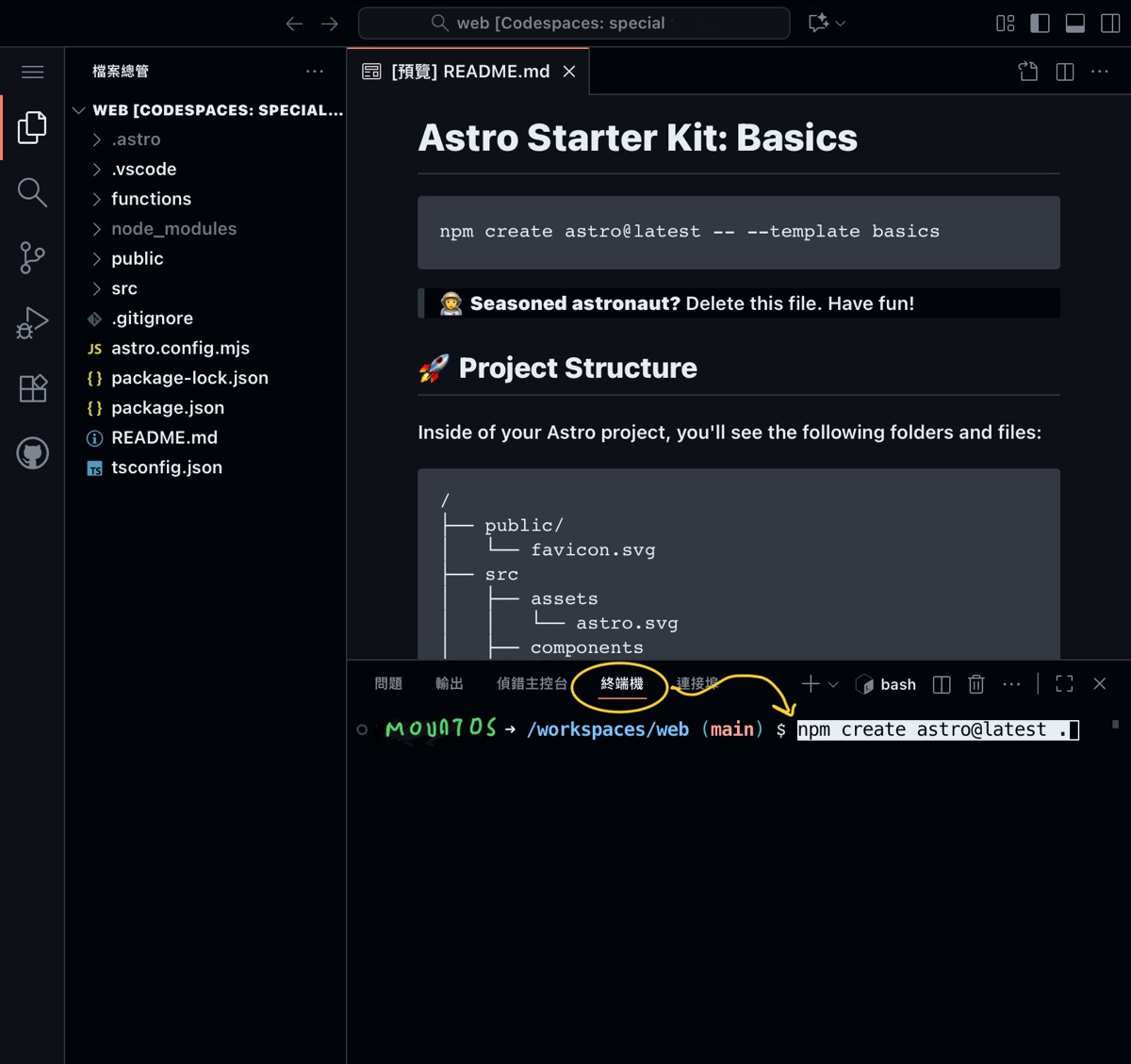The height and width of the screenshot is (1064, 1131).
Task: Select the bash terminal label
Action: 886,685
